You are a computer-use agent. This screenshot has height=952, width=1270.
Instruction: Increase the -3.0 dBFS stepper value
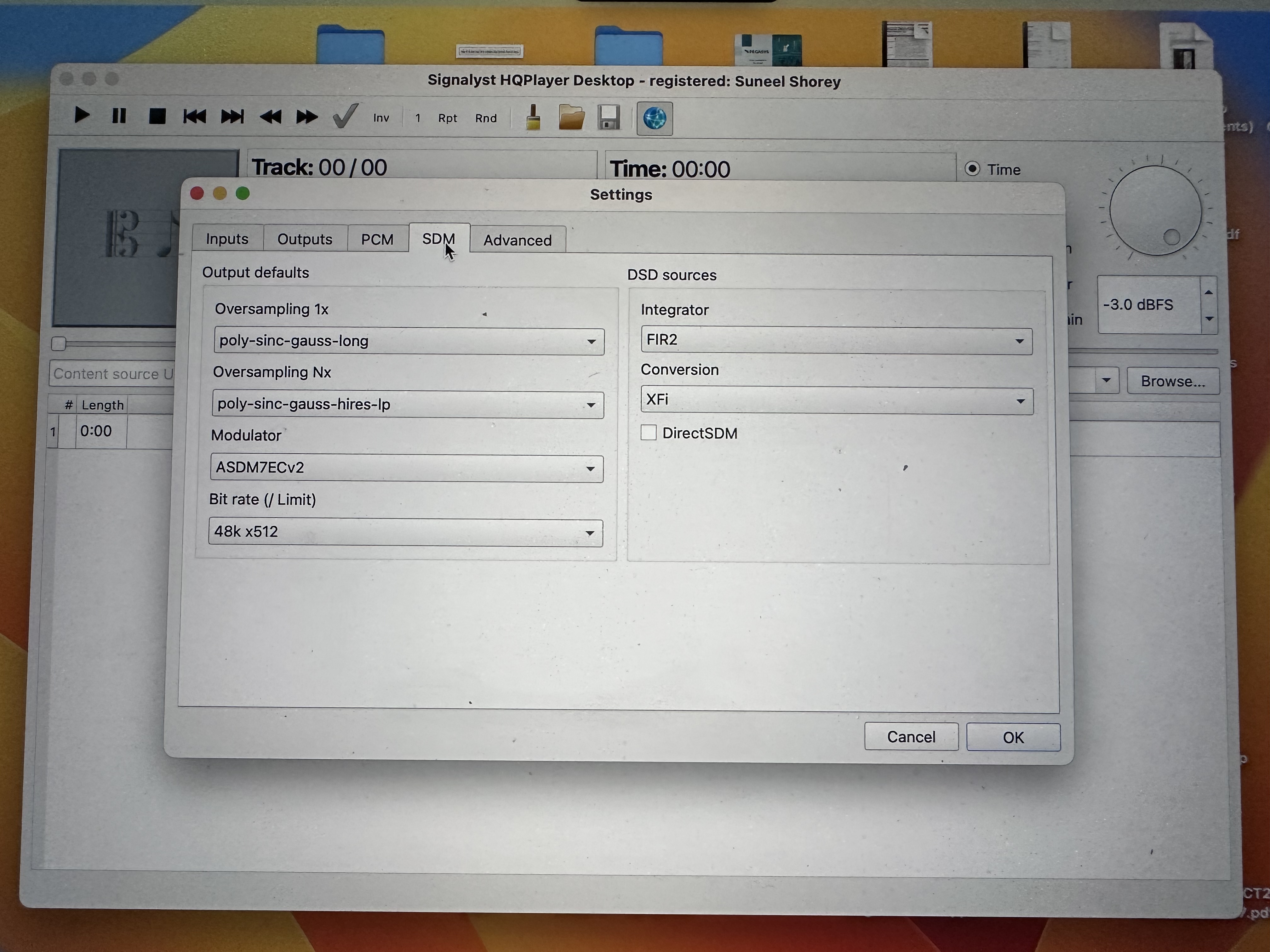point(1209,292)
